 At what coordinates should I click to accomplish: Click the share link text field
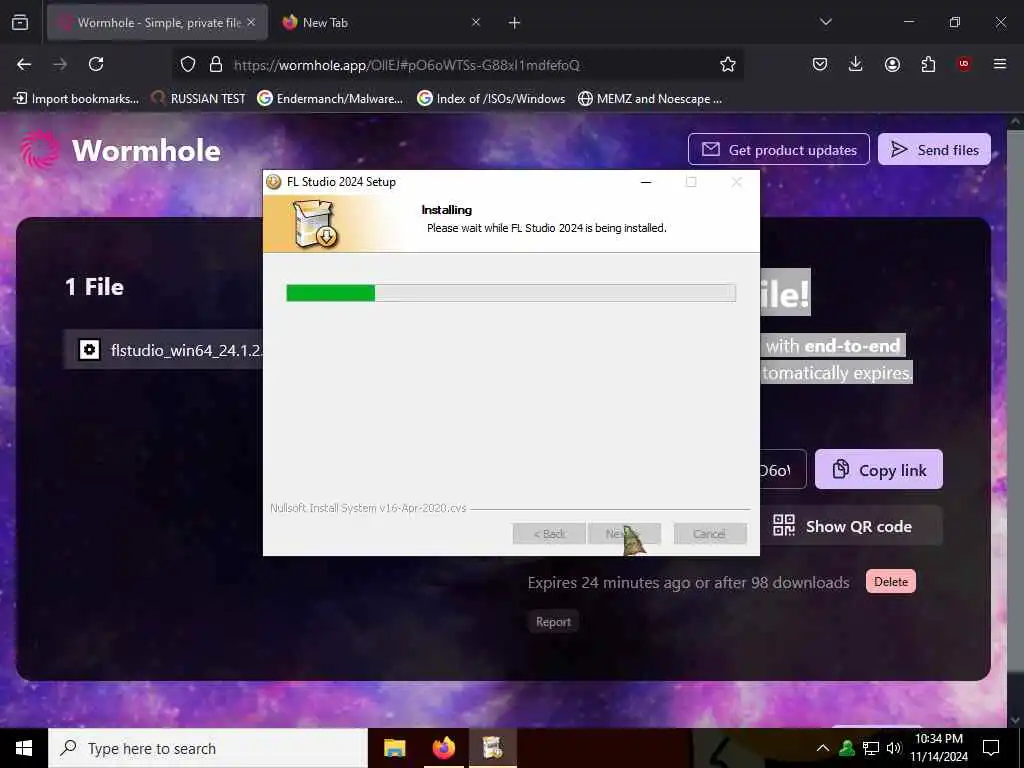(x=783, y=470)
